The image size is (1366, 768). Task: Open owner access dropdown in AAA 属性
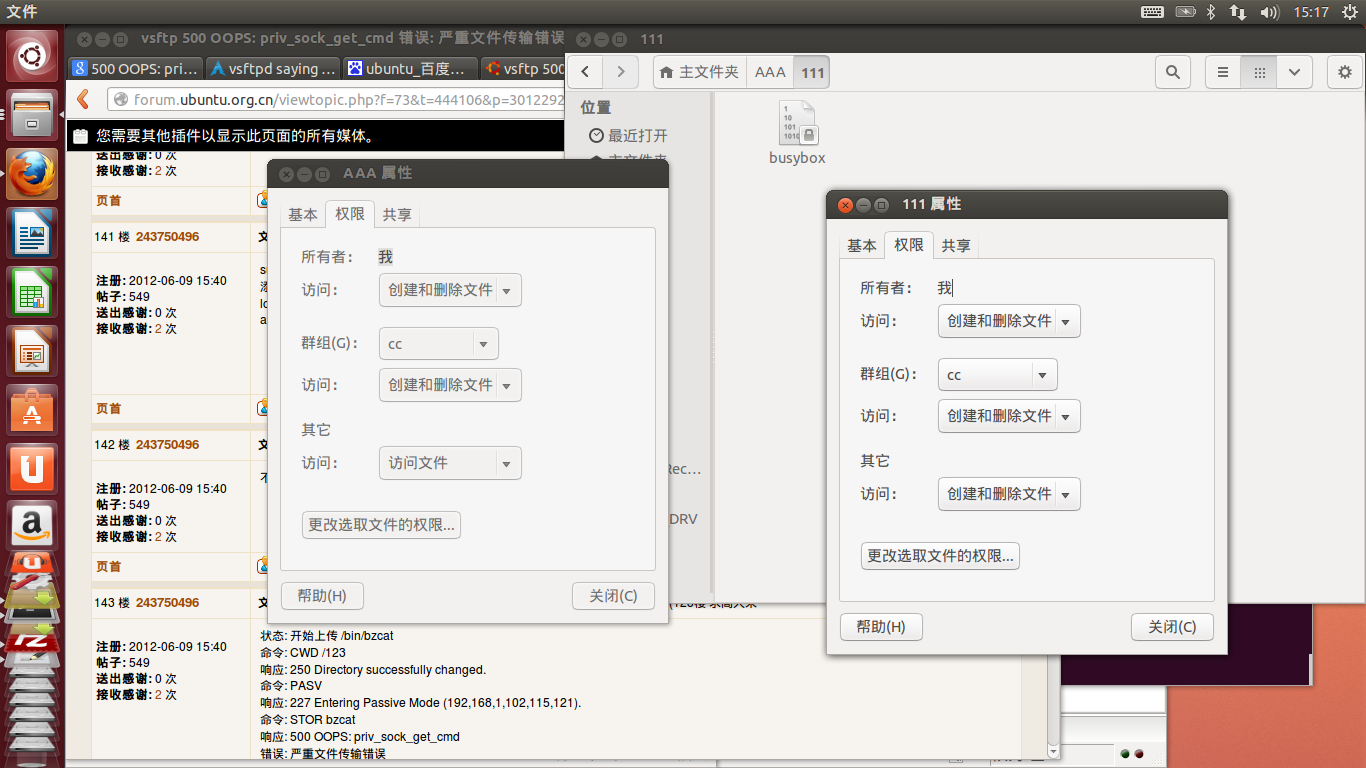point(450,290)
